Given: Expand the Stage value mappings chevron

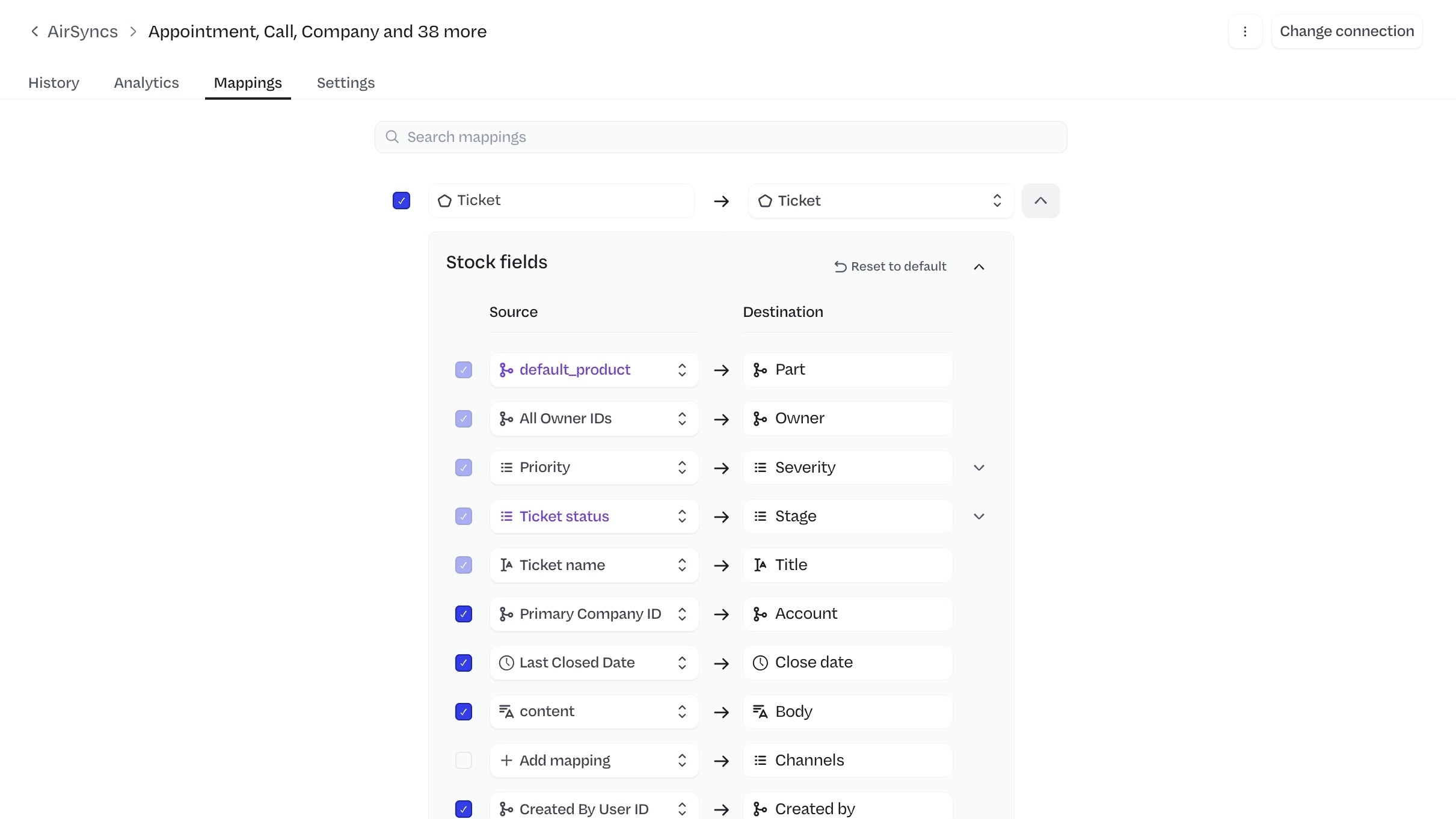Looking at the screenshot, I should click(x=978, y=516).
